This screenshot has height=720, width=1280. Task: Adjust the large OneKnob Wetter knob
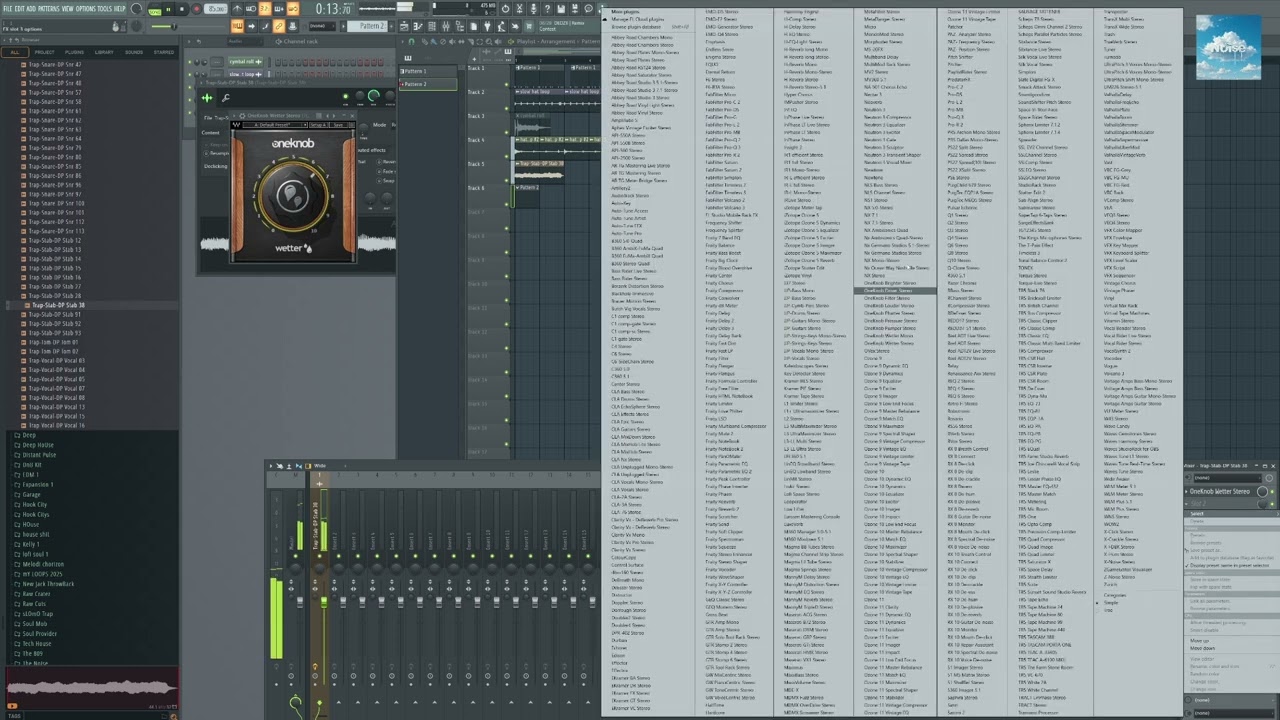tap(293, 197)
